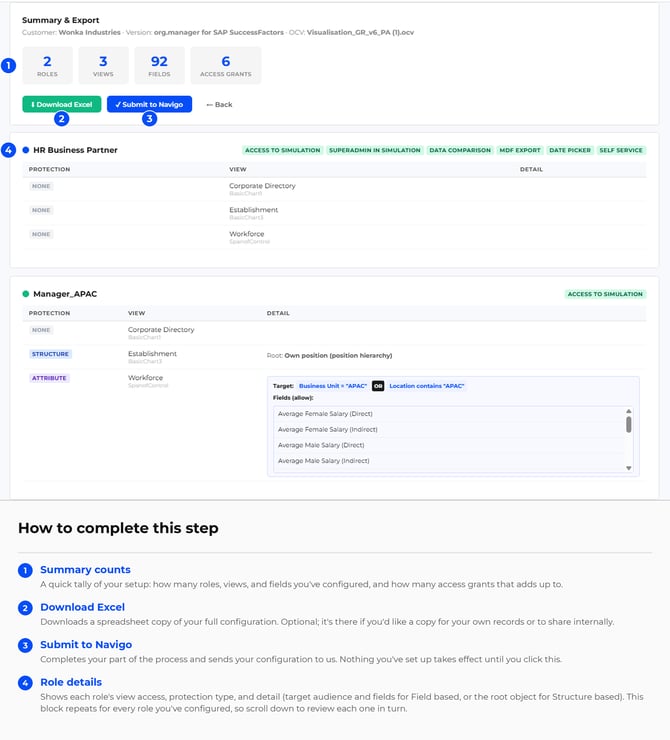
Task: Click the MDF Export tag
Action: point(520,150)
